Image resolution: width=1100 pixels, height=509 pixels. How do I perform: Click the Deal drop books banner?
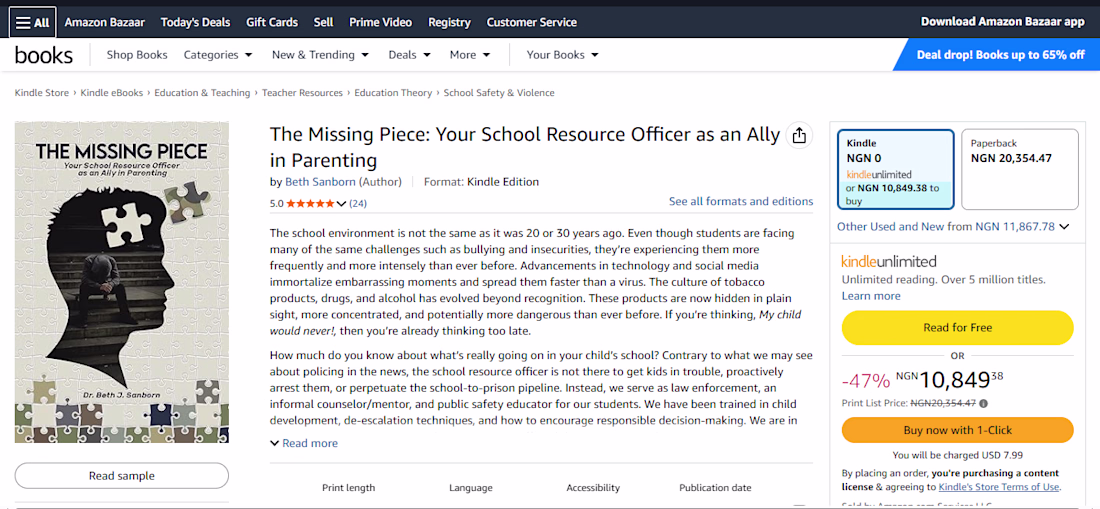(996, 55)
